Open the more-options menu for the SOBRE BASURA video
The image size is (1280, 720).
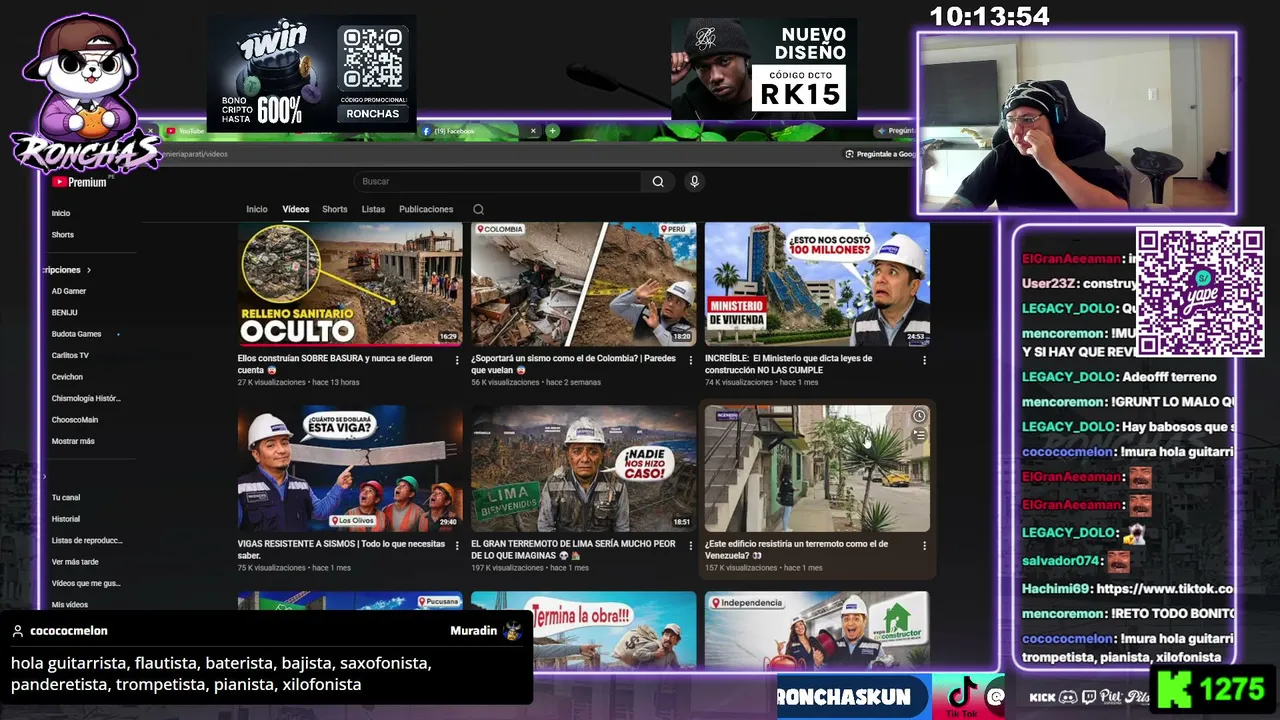pyautogui.click(x=457, y=360)
